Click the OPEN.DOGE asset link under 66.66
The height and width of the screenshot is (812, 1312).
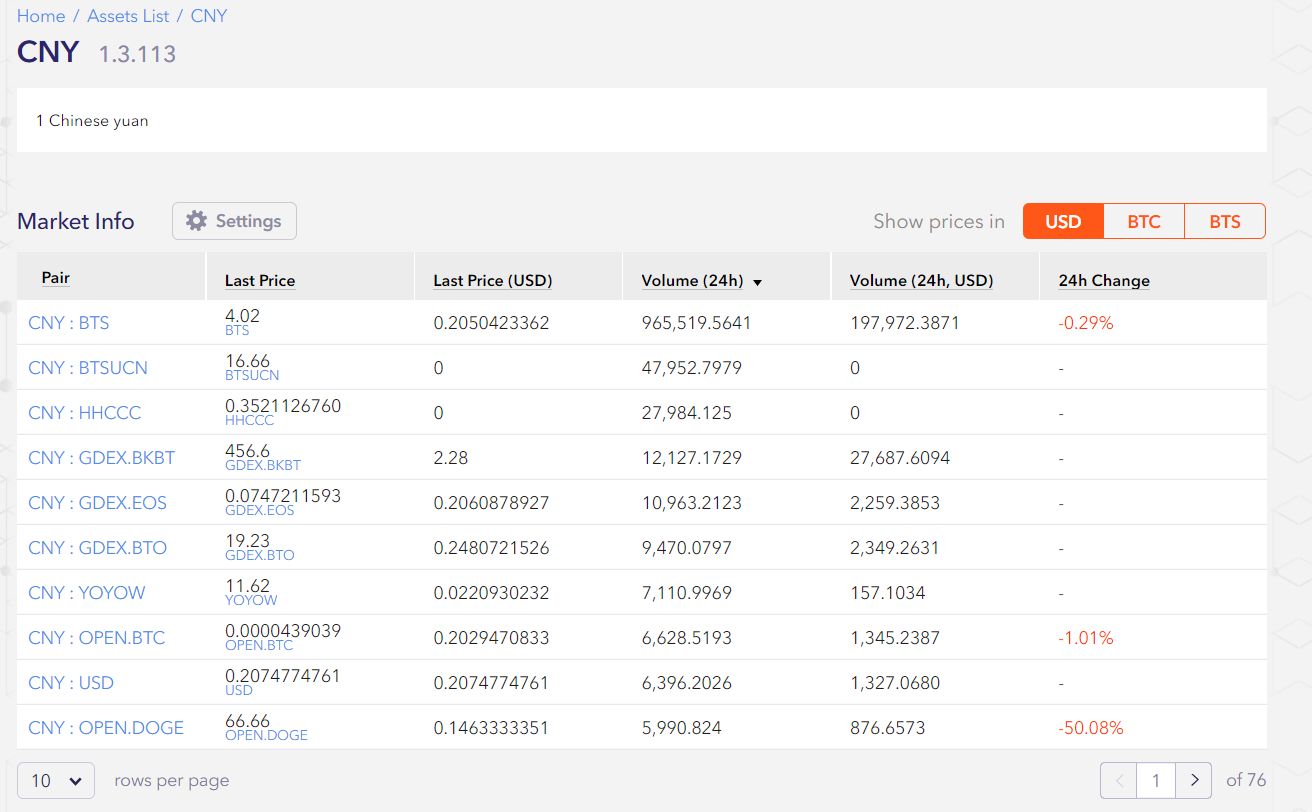pos(266,735)
